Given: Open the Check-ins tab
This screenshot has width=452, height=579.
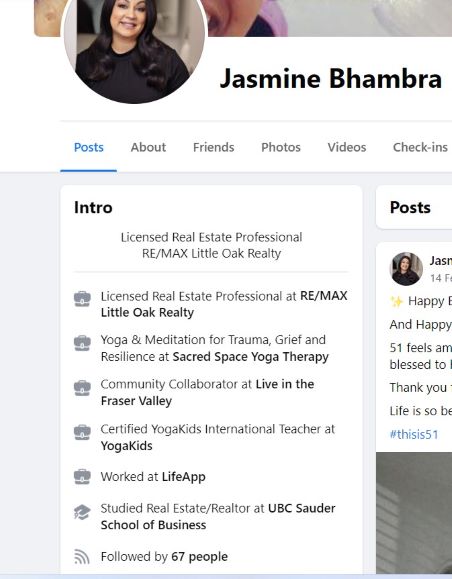Looking at the screenshot, I should 420,147.
